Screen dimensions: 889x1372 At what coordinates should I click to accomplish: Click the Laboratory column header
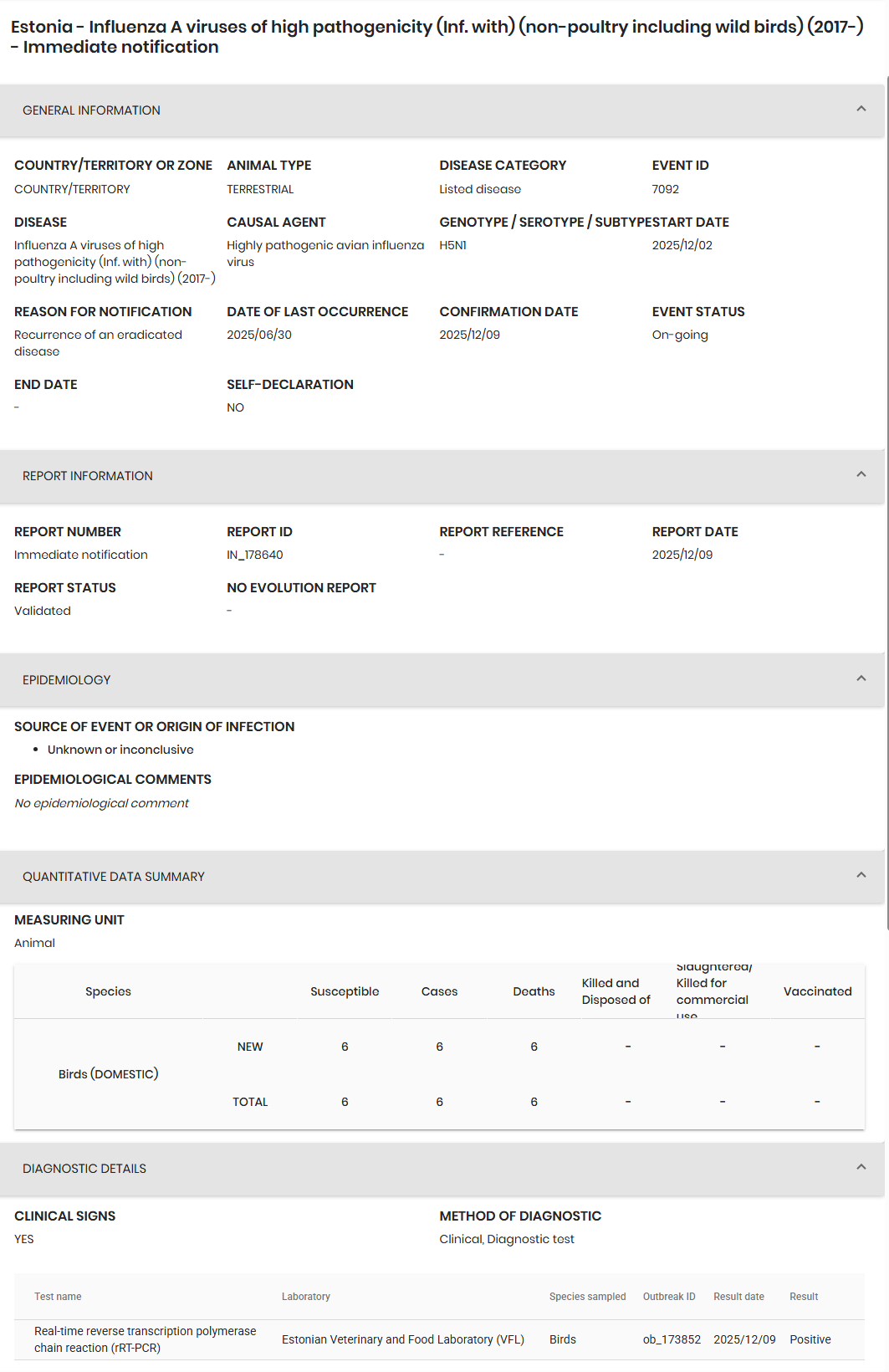click(x=306, y=1297)
